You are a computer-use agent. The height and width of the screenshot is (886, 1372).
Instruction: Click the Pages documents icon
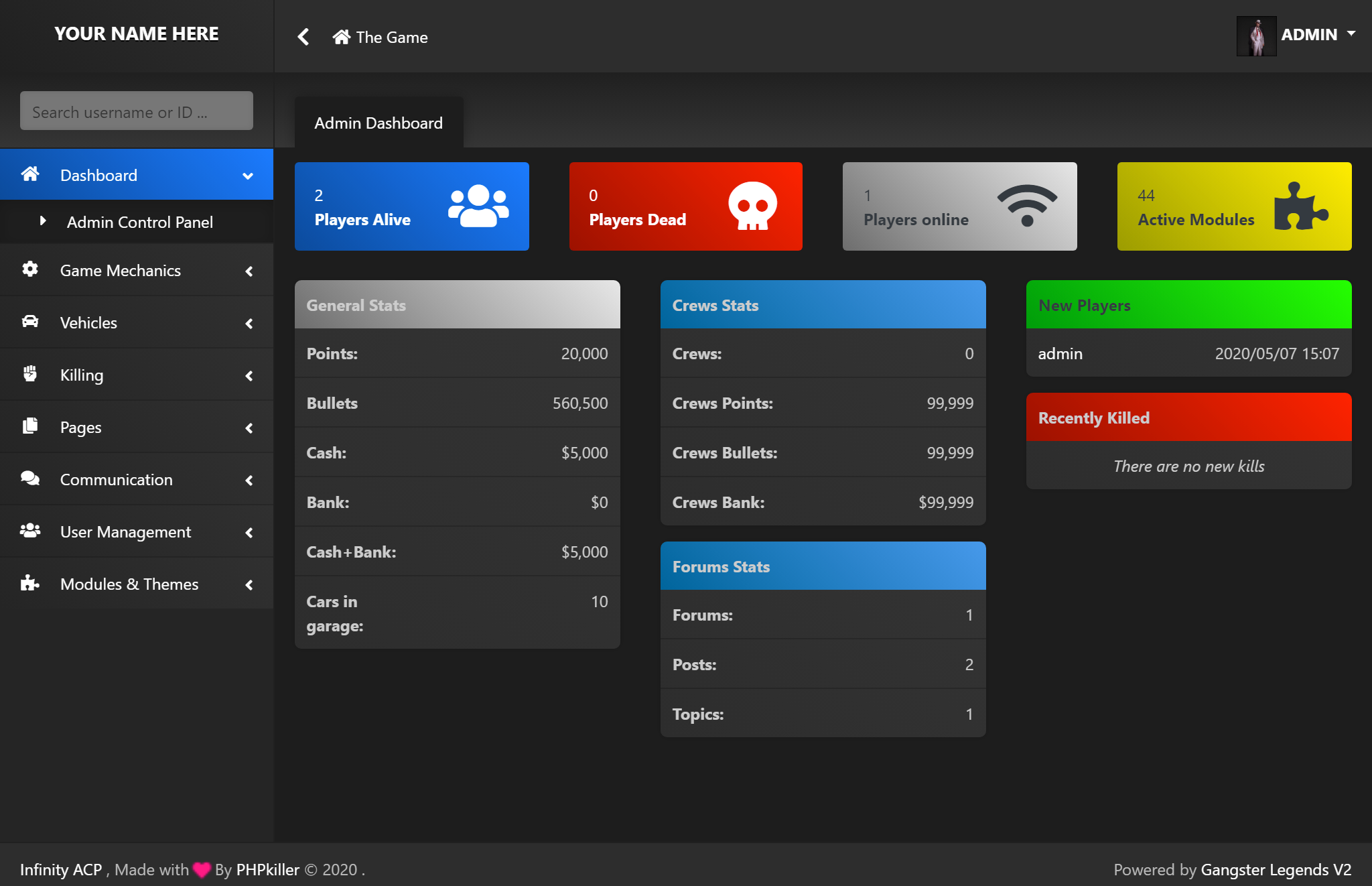[30, 426]
